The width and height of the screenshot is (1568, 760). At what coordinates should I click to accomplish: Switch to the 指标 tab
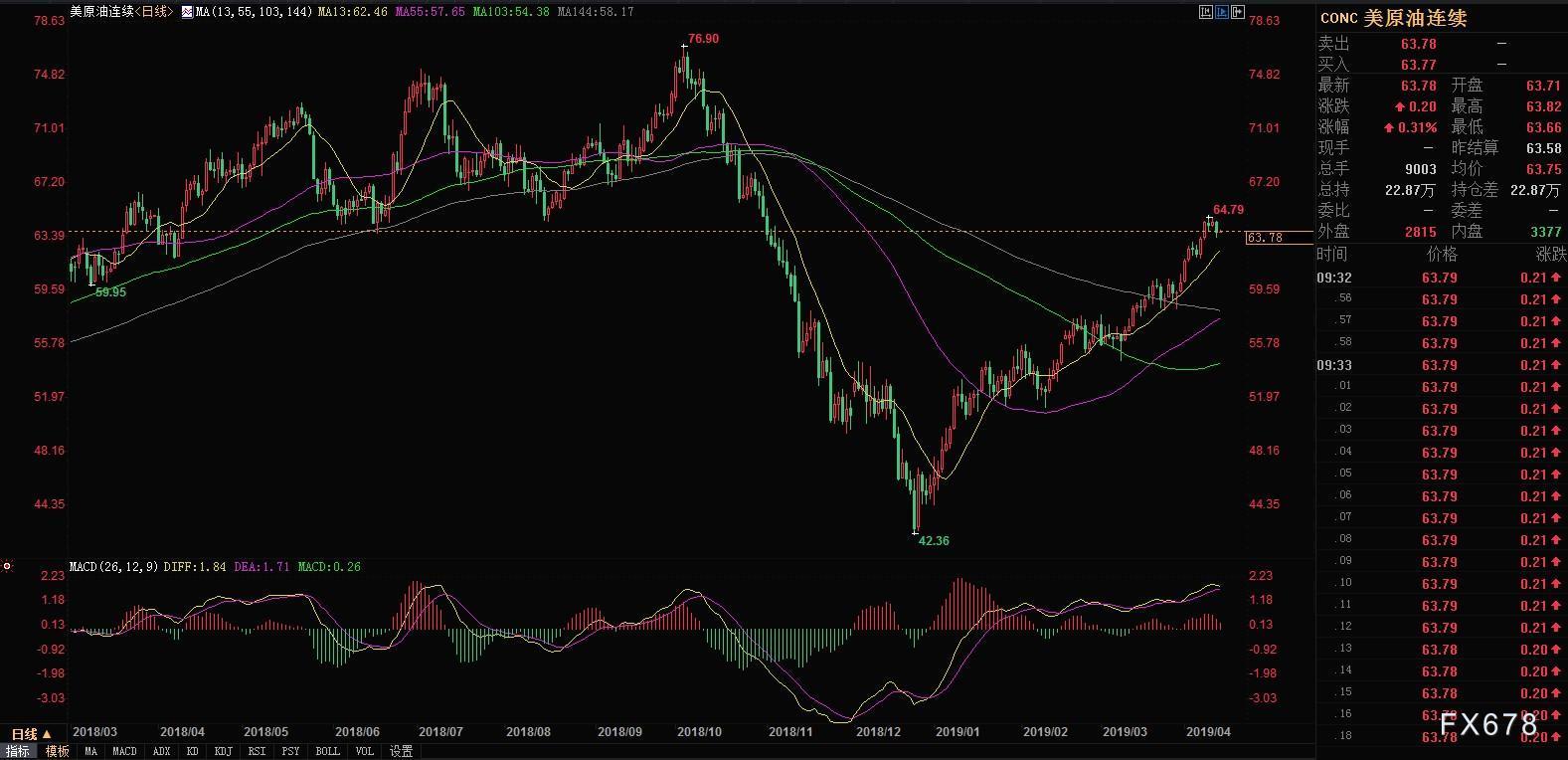click(19, 751)
